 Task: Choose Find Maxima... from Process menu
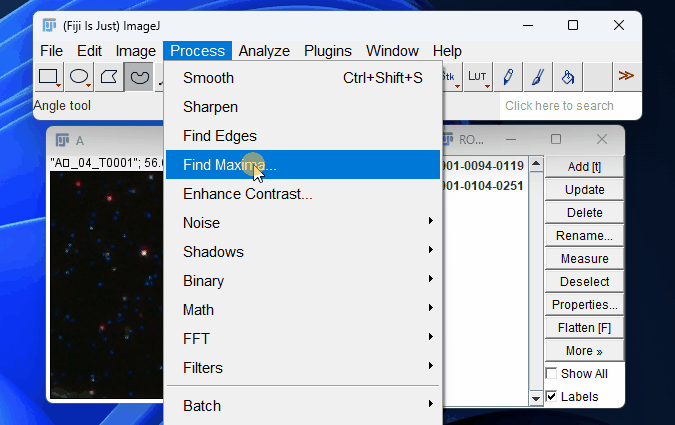229,165
